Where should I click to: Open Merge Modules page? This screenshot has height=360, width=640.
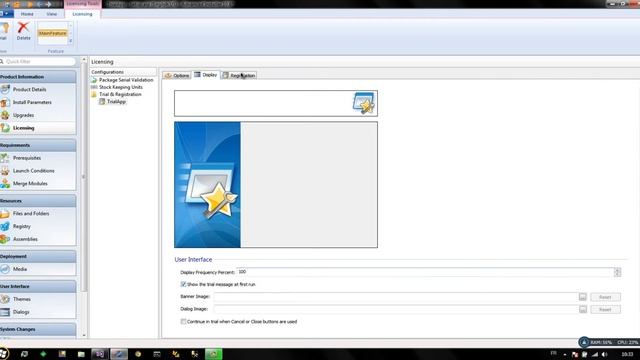[30, 184]
